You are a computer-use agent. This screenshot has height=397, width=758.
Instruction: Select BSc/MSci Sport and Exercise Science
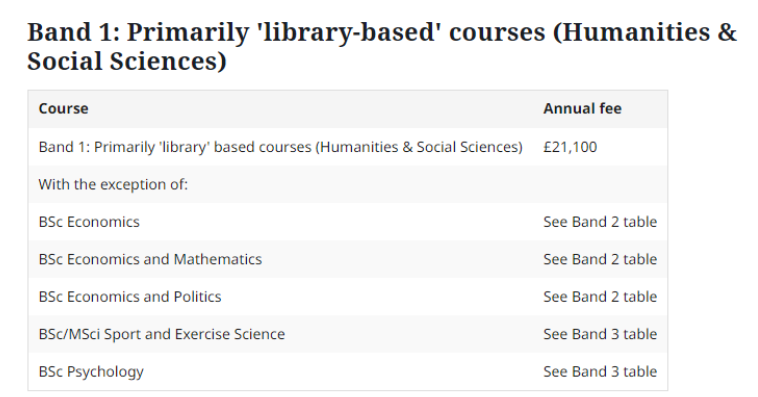coord(161,334)
